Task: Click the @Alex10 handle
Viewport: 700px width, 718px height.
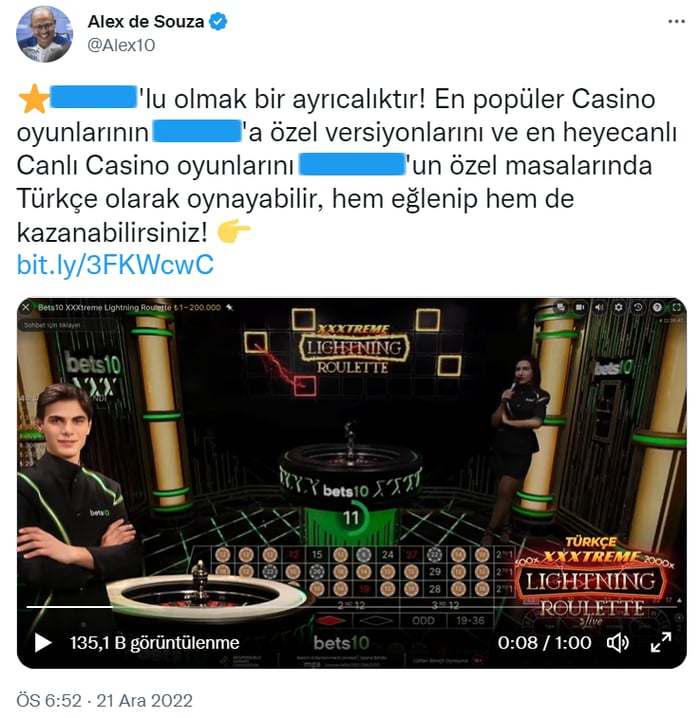Action: [121, 45]
